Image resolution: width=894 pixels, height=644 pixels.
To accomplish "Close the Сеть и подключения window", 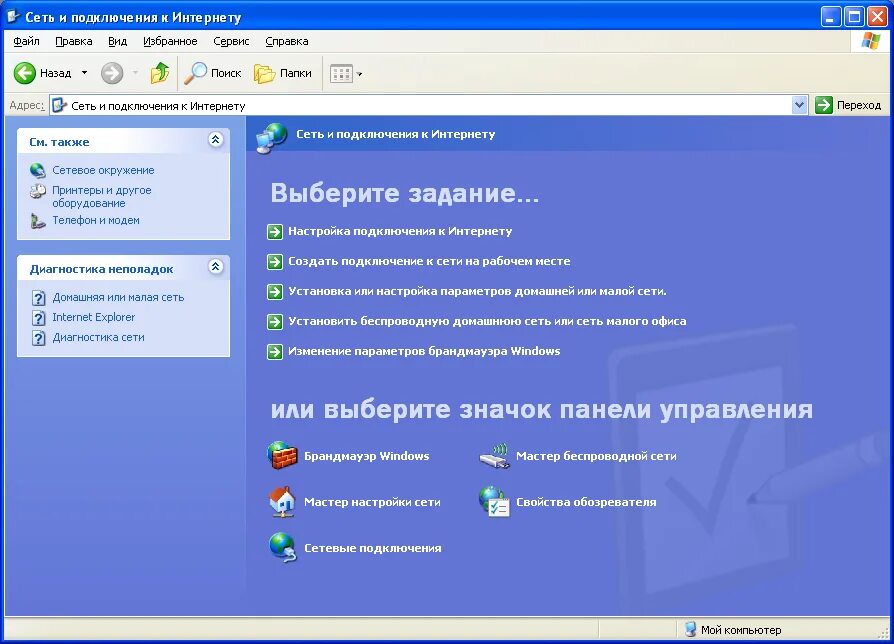I will tap(877, 17).
